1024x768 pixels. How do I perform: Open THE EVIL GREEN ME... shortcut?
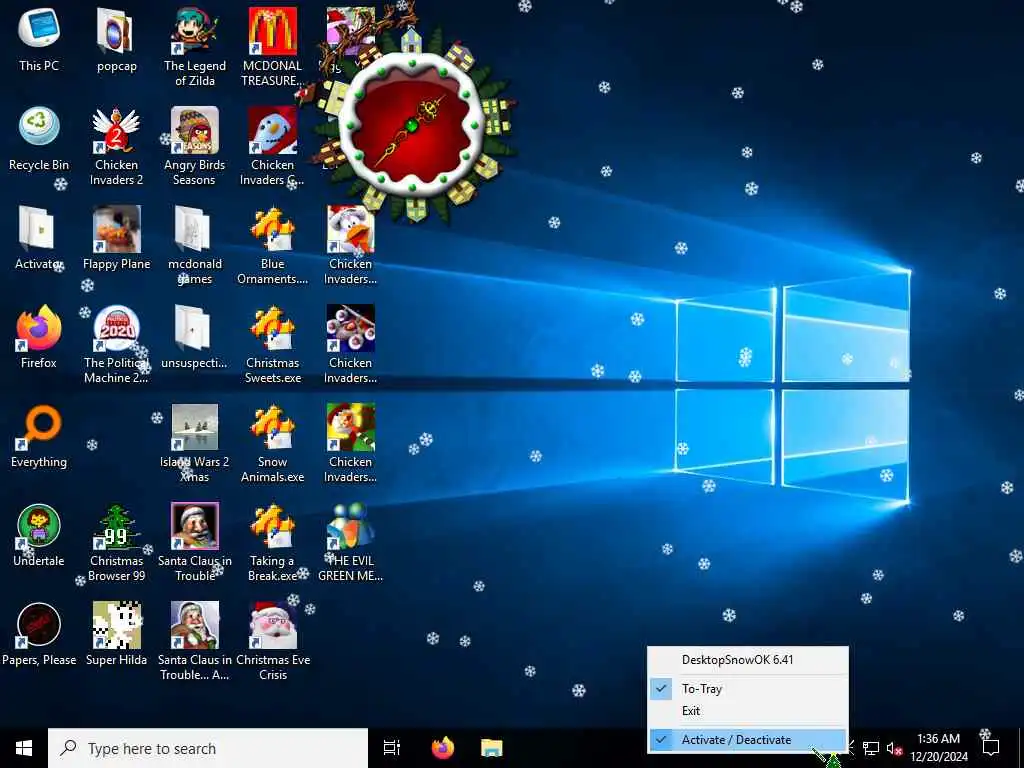[x=350, y=543]
